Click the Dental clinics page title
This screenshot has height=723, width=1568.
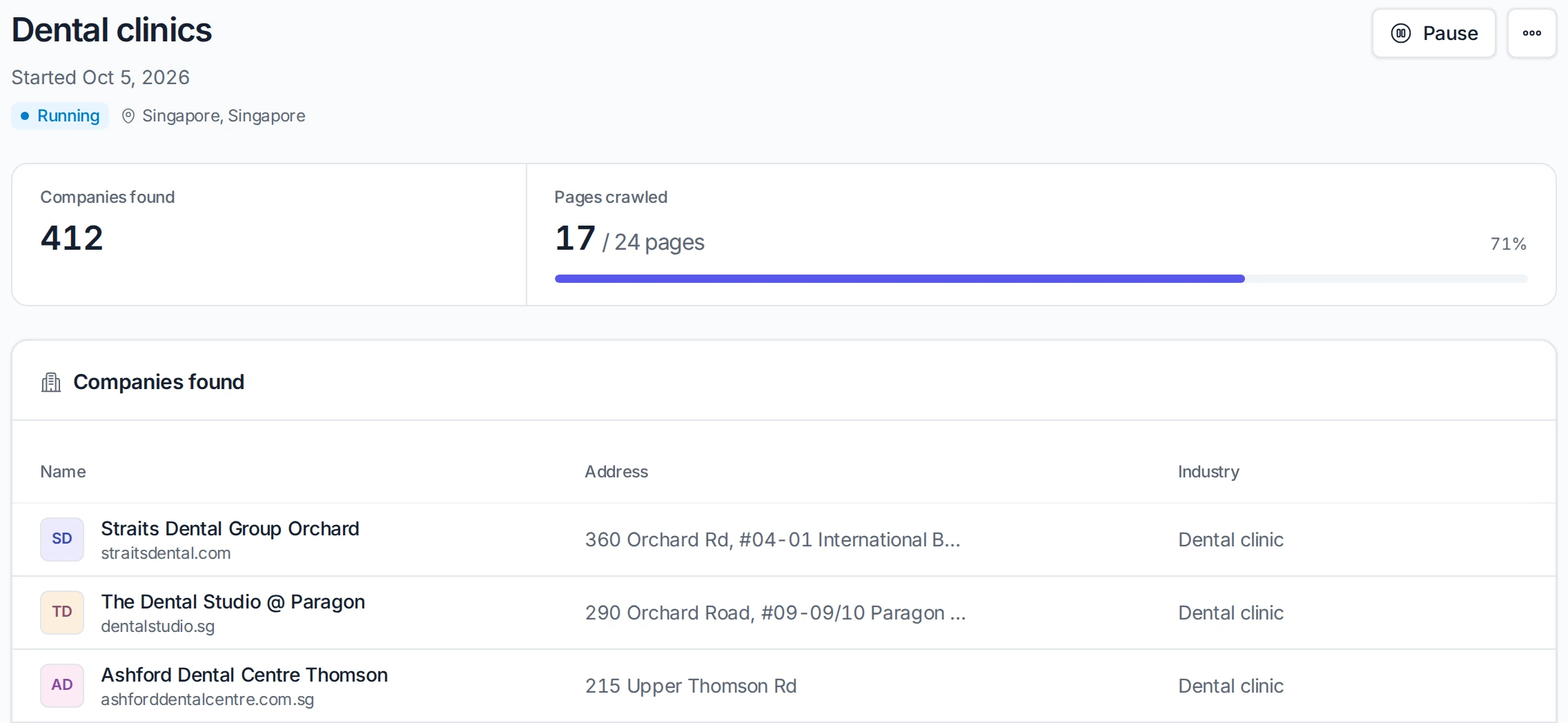tap(112, 30)
